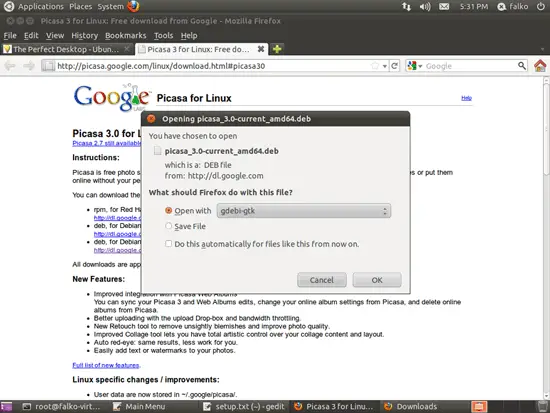Bookmark page with the star icon

[375, 66]
